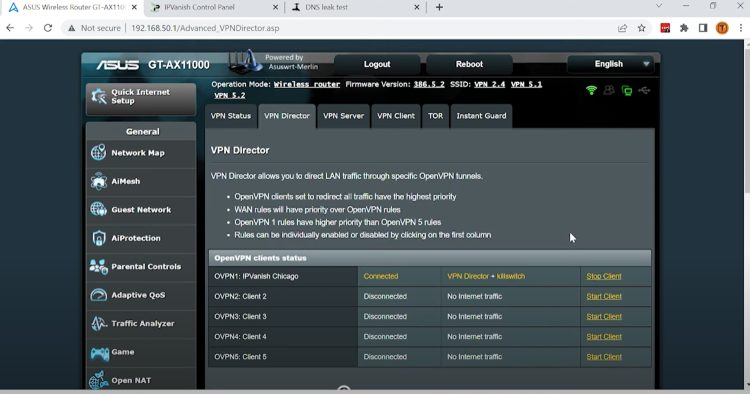This screenshot has height=394, width=750.
Task: Switch to VPN Server tab
Action: pos(343,116)
